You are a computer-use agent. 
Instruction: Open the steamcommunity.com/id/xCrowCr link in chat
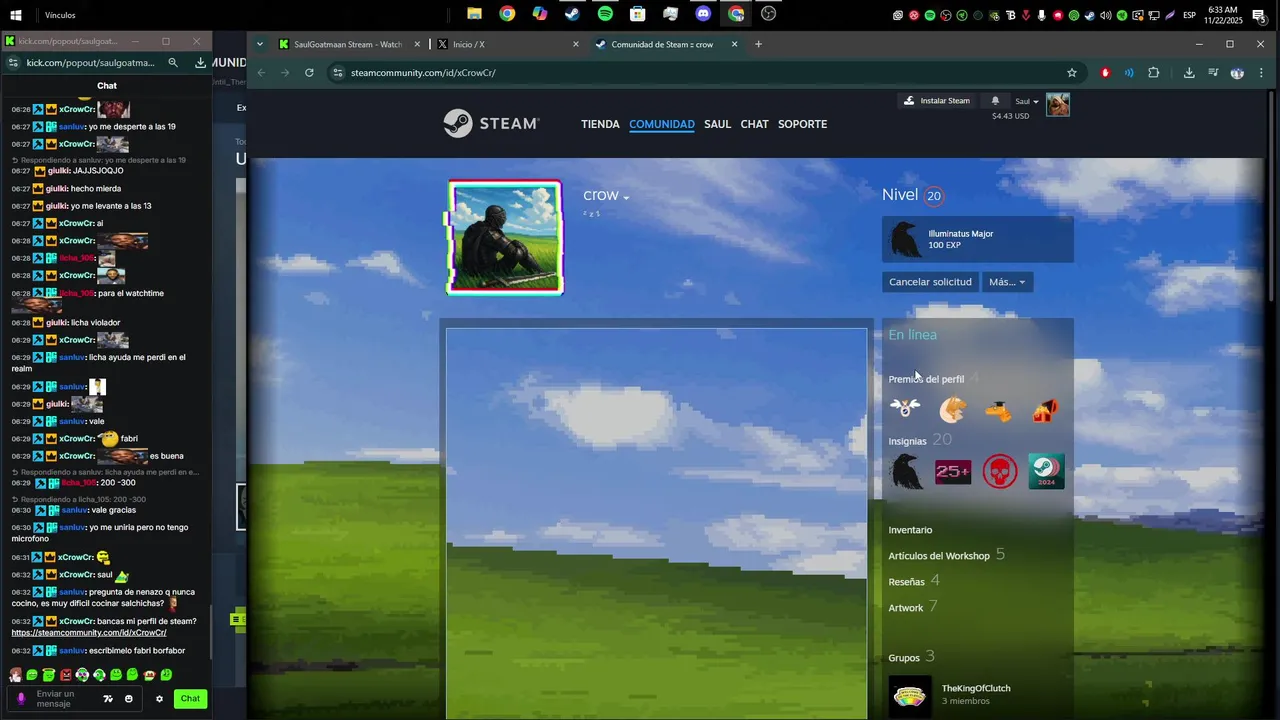coord(89,633)
